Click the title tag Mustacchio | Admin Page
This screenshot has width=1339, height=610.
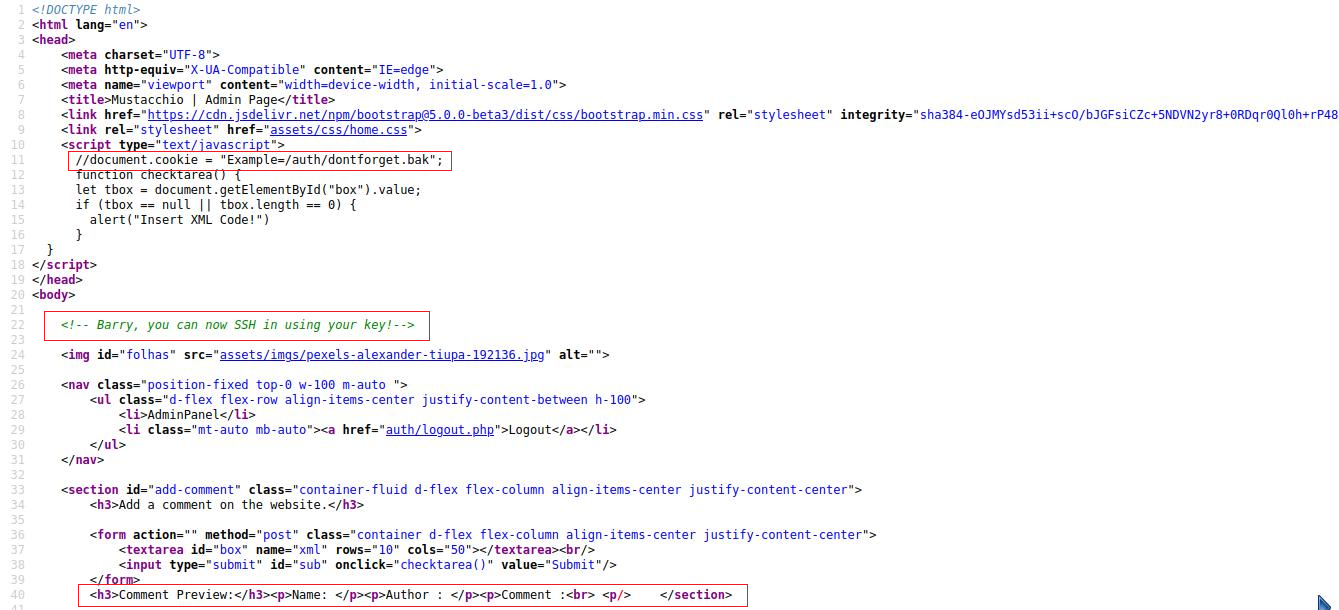198,100
